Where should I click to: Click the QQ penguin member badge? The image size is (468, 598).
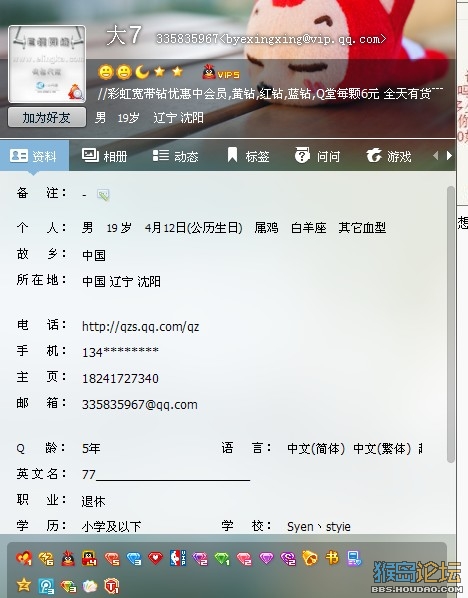68,558
